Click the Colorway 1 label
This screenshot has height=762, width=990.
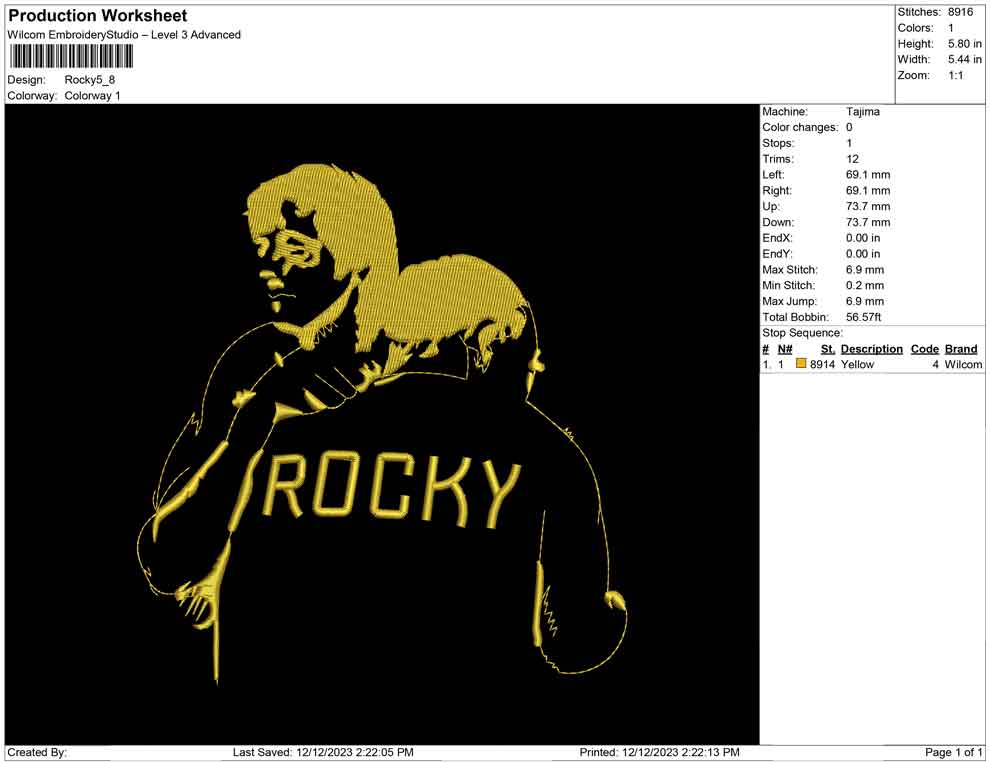pos(92,96)
